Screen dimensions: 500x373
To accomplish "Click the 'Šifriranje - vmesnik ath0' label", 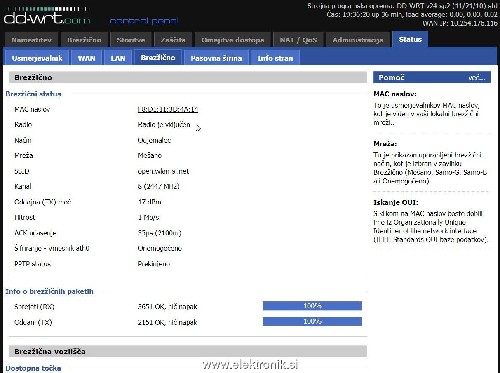I will point(52,248).
